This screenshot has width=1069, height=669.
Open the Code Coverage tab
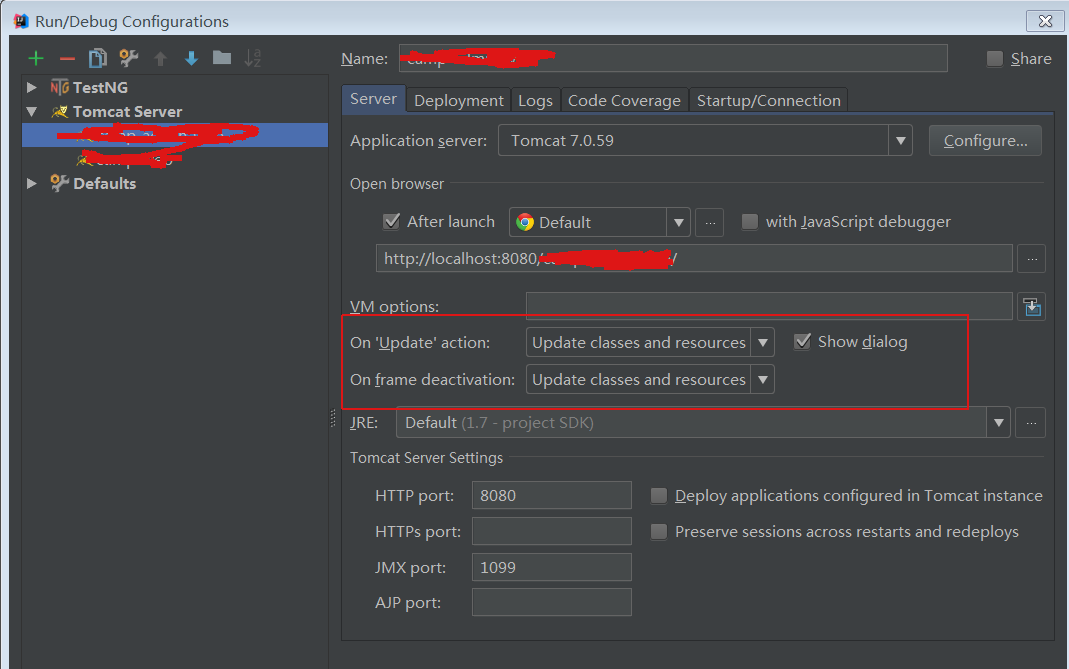(624, 100)
